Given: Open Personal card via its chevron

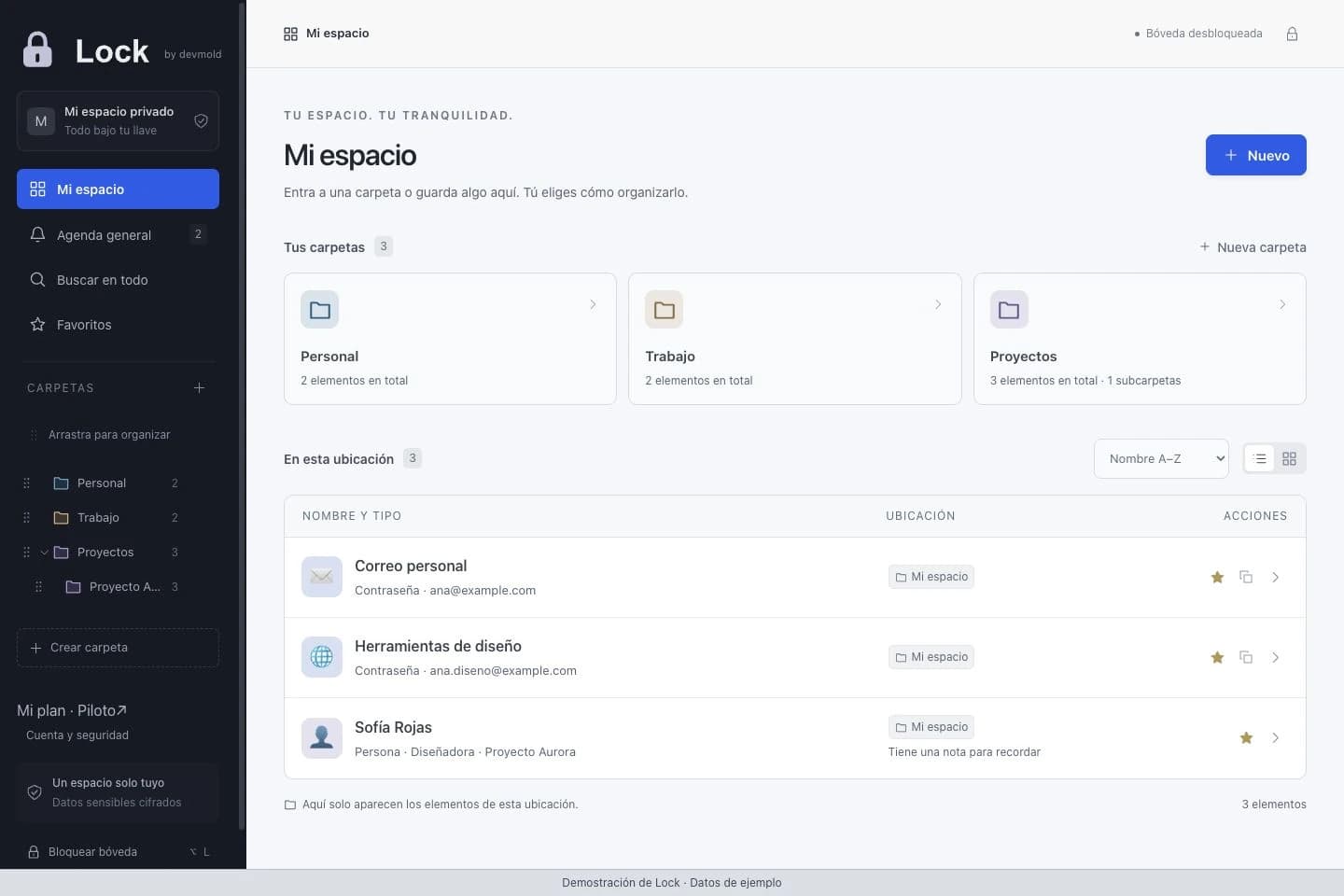Looking at the screenshot, I should click(593, 304).
